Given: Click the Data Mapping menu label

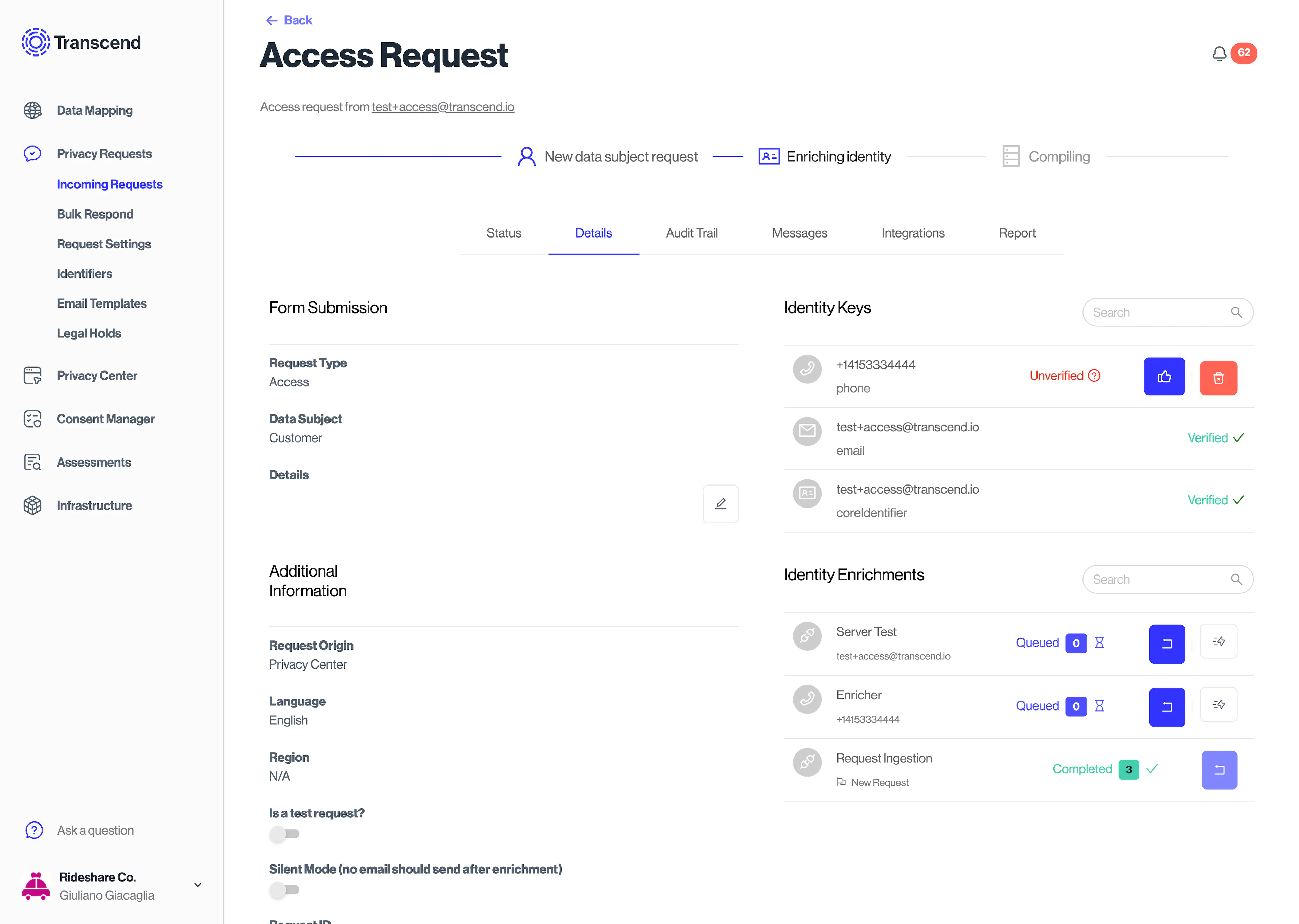Looking at the screenshot, I should tap(94, 110).
